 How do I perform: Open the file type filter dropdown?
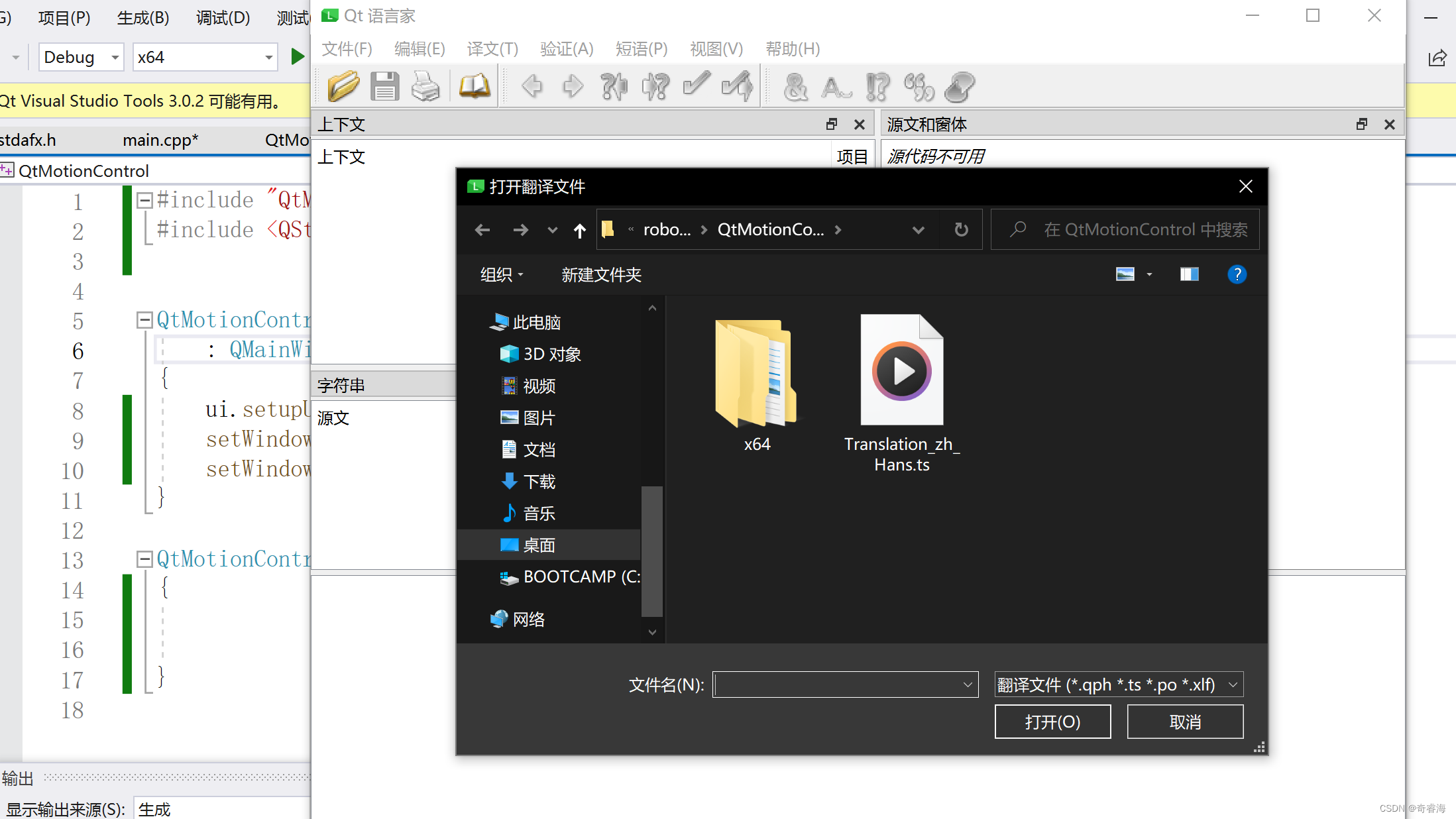pos(1119,684)
